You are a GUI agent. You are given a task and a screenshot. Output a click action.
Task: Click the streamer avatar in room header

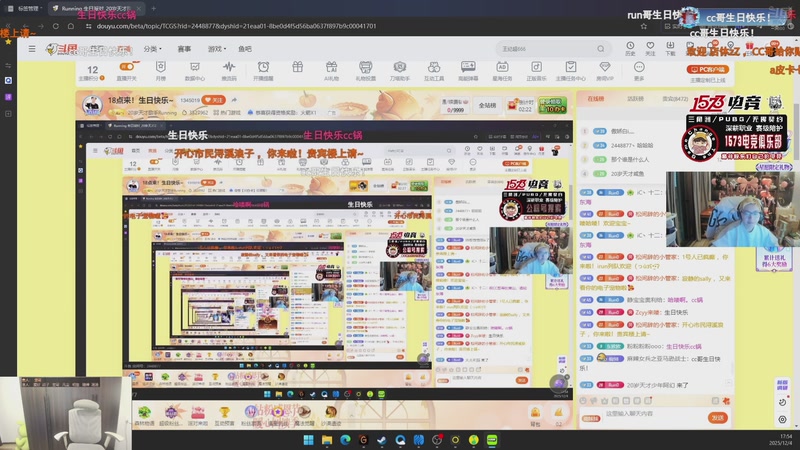click(x=92, y=106)
